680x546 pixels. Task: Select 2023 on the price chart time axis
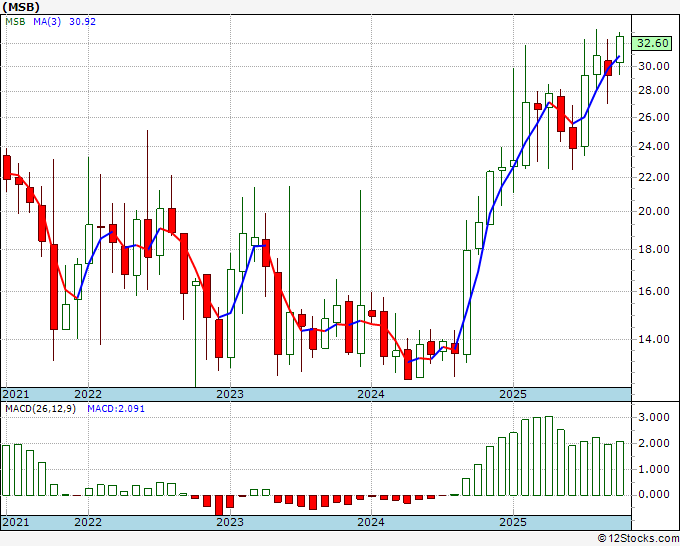[x=230, y=394]
